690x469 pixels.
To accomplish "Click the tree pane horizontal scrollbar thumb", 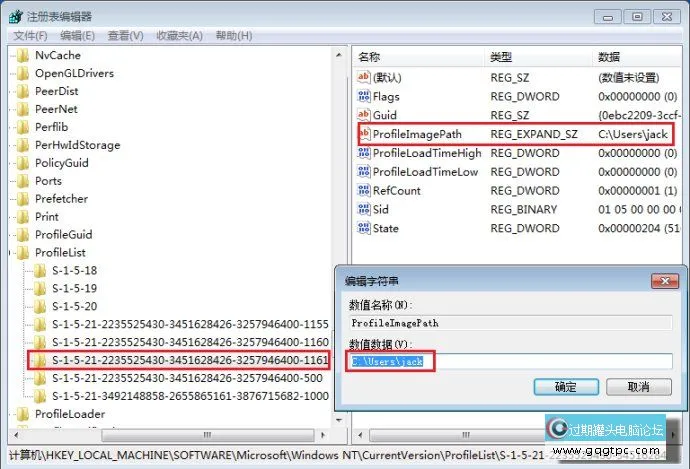I will (x=207, y=435).
